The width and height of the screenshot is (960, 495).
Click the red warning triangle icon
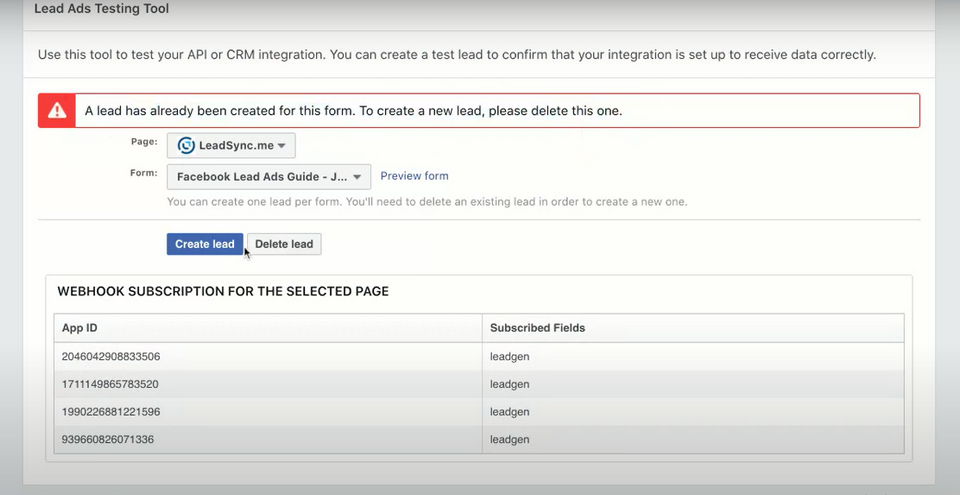[58, 111]
